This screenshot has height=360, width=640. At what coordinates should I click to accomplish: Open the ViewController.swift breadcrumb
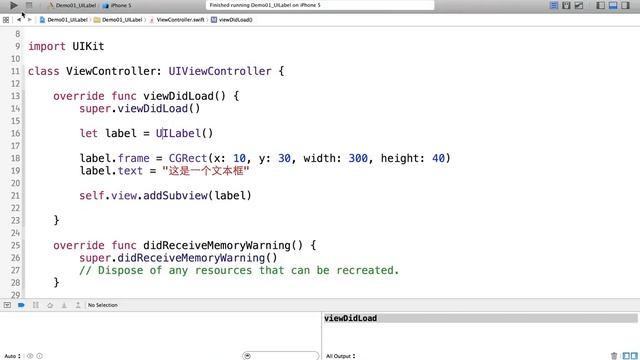click(177, 20)
